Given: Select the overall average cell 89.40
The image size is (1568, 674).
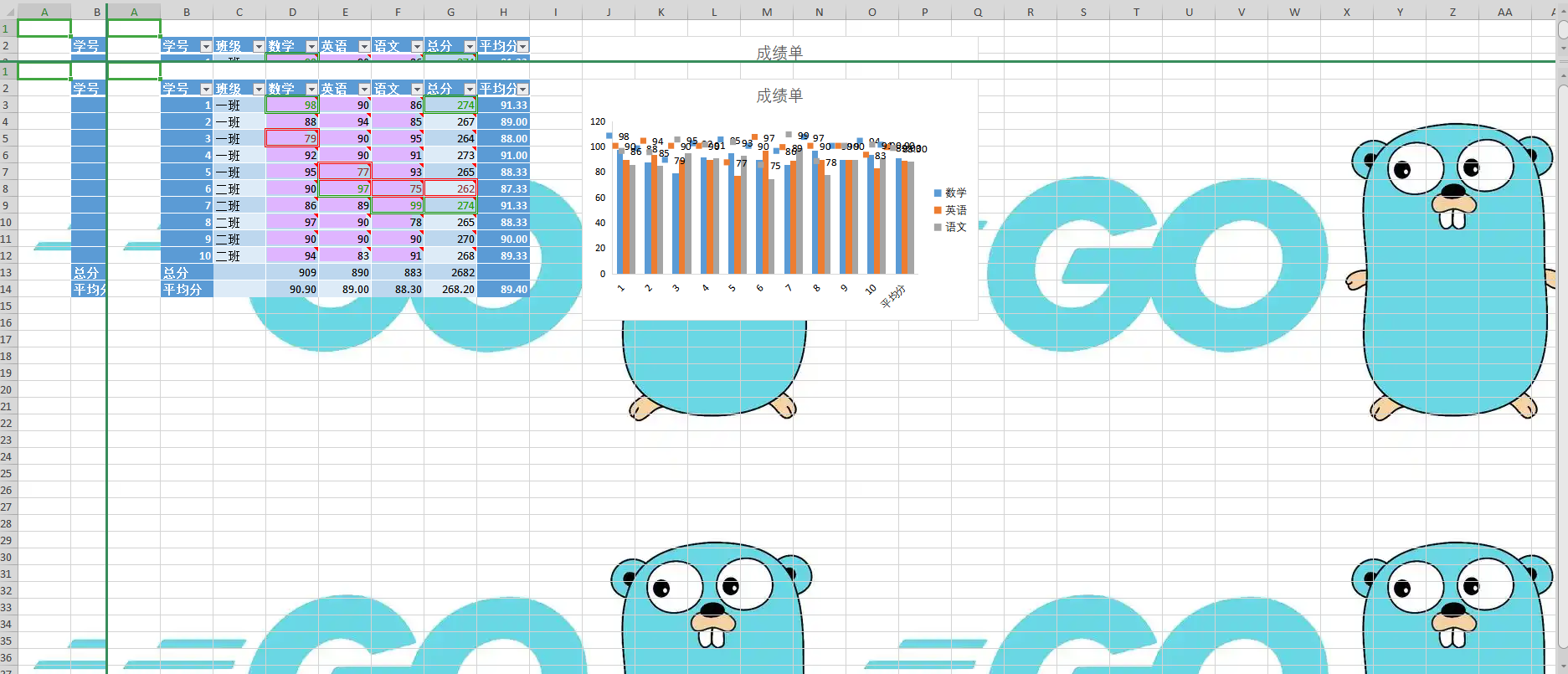Looking at the screenshot, I should tap(503, 289).
